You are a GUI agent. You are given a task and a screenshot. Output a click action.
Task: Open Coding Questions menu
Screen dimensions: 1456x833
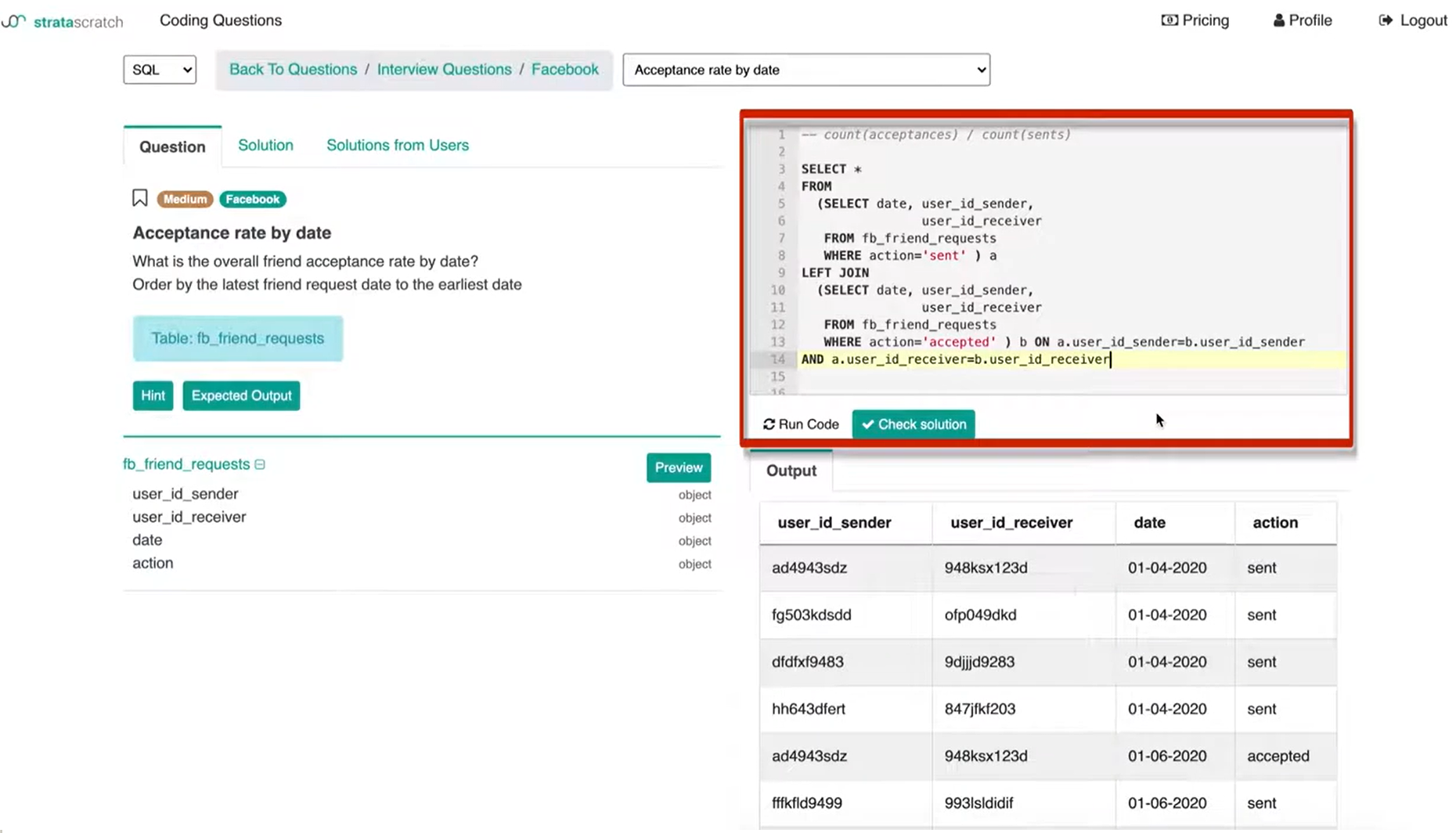[221, 20]
